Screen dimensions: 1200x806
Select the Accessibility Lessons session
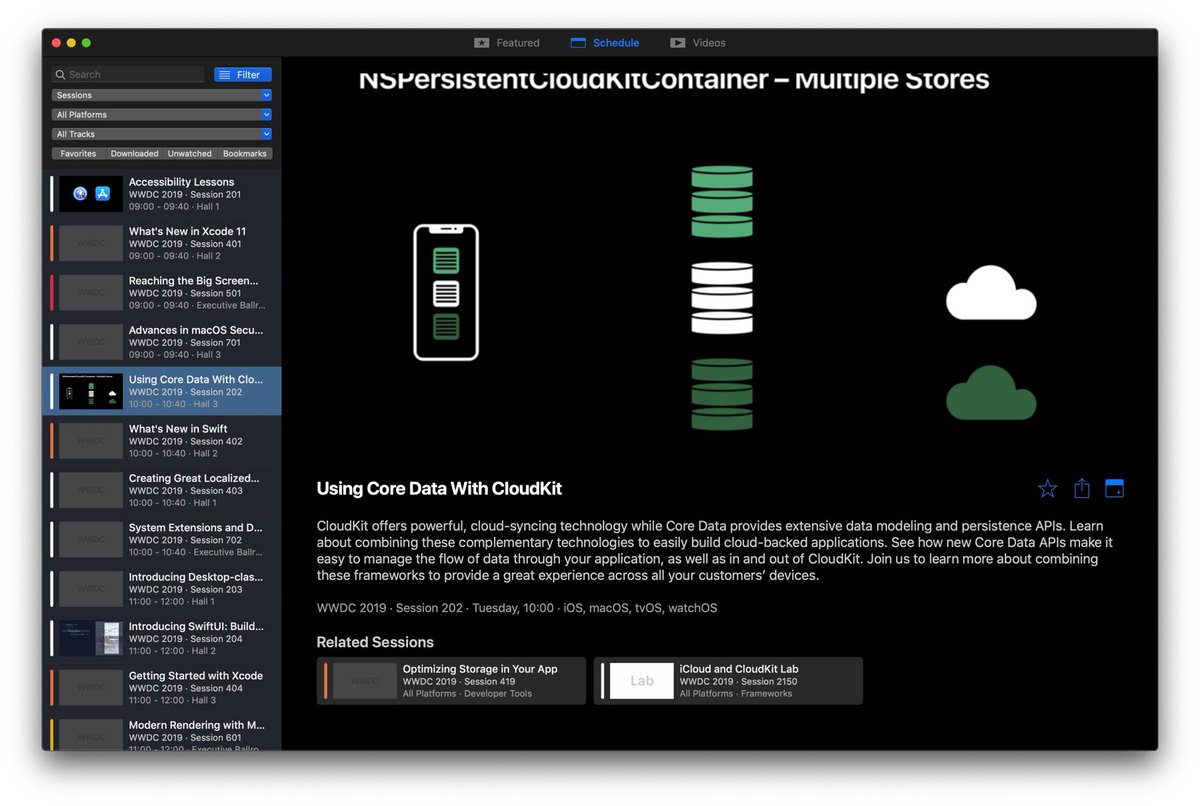point(163,194)
